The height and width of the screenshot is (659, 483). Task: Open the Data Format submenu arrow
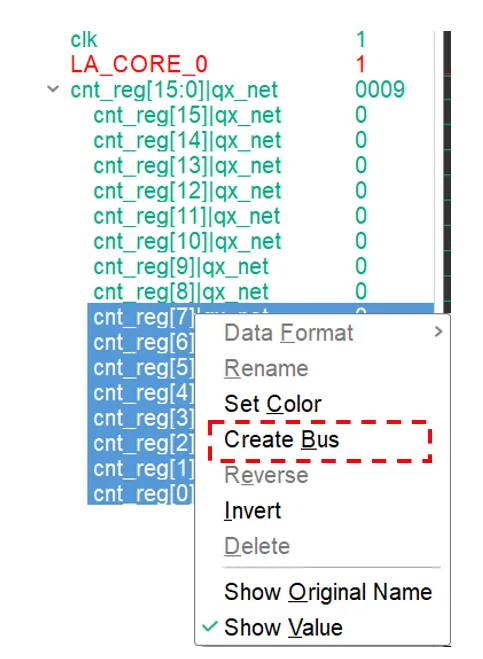coord(438,332)
